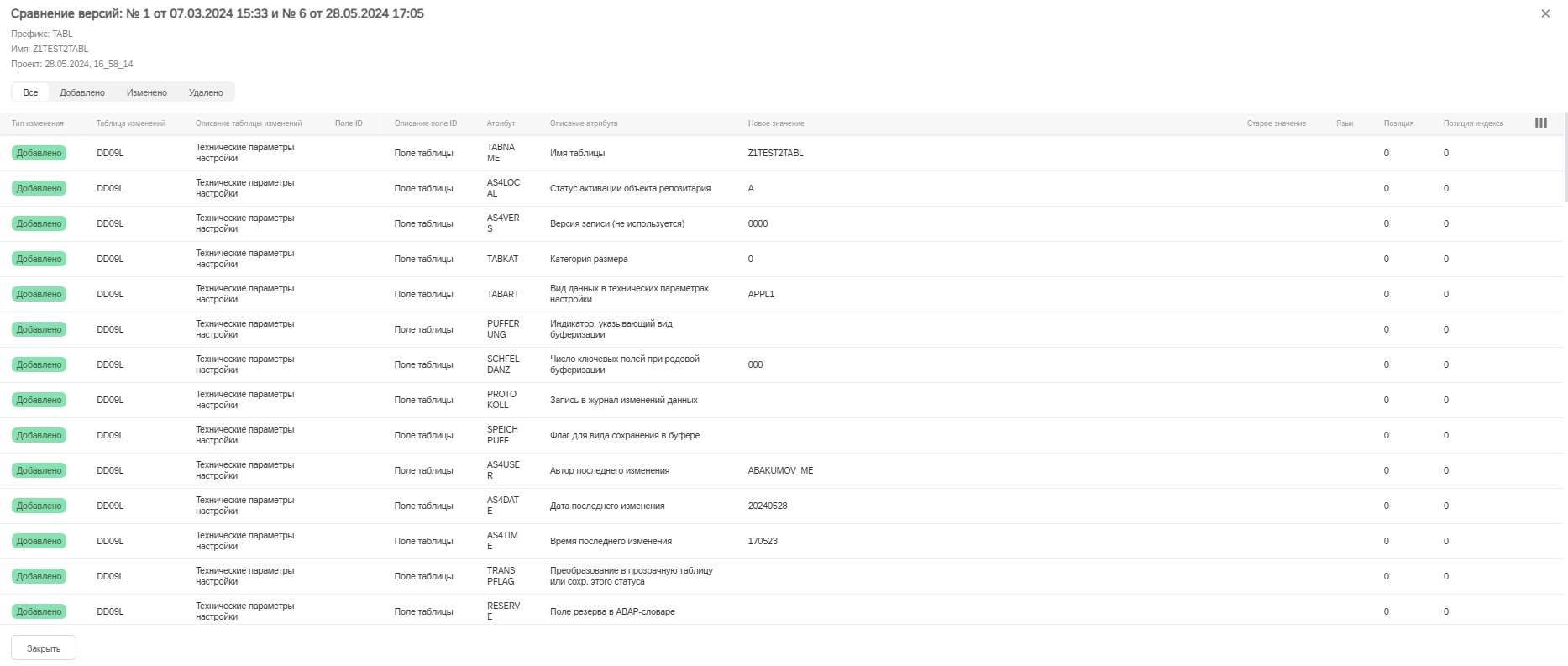Switch to the Добавлено filter tab

82,92
